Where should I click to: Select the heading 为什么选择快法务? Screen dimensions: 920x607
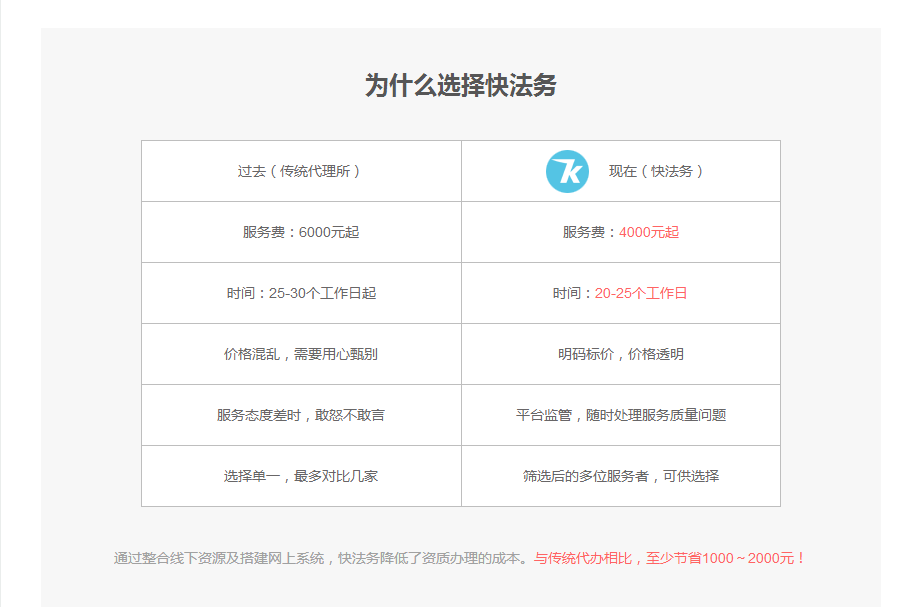461,86
